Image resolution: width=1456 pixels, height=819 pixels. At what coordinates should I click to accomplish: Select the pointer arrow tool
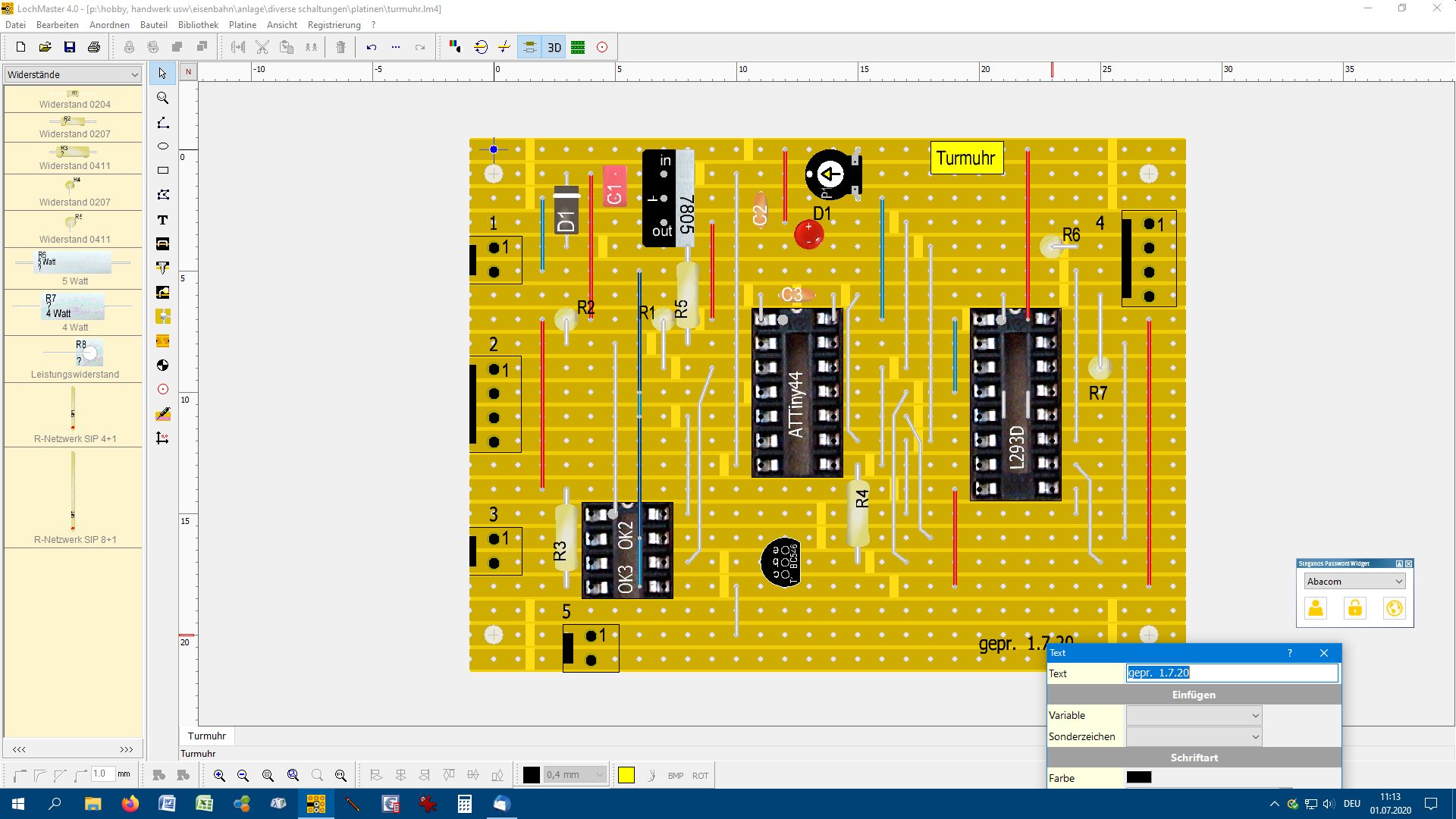point(162,74)
